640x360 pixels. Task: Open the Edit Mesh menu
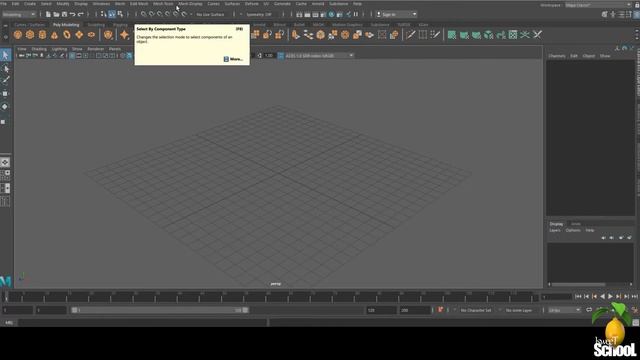tap(139, 4)
